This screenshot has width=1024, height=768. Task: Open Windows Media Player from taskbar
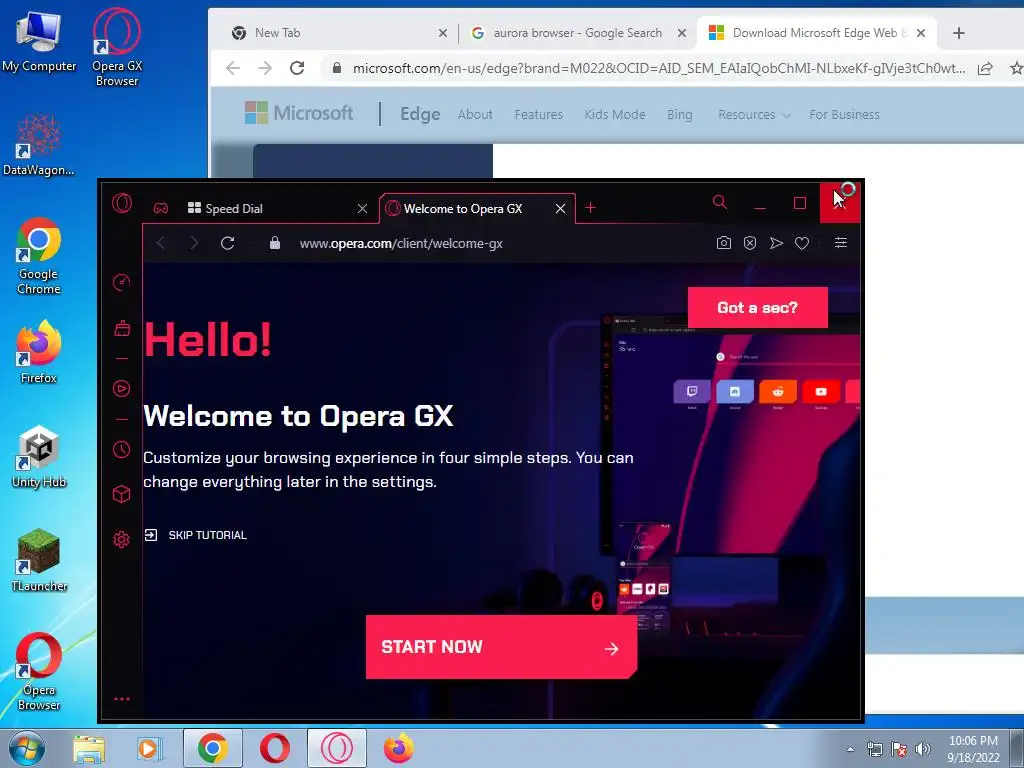coord(150,748)
